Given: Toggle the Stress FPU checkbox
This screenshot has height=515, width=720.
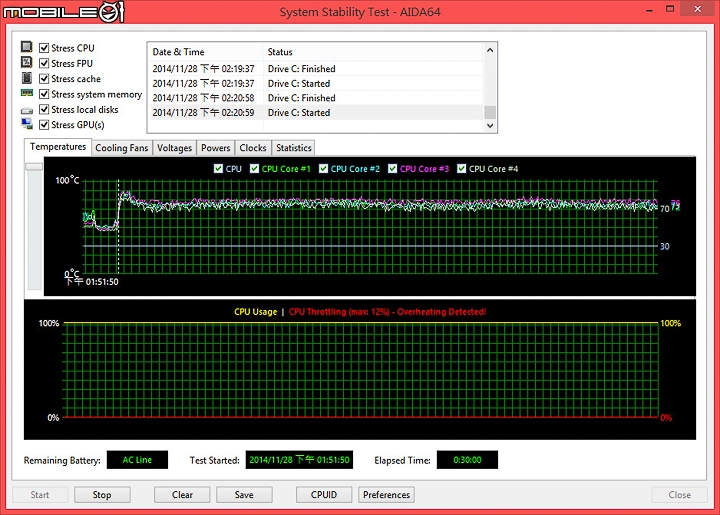Looking at the screenshot, I should [x=44, y=63].
